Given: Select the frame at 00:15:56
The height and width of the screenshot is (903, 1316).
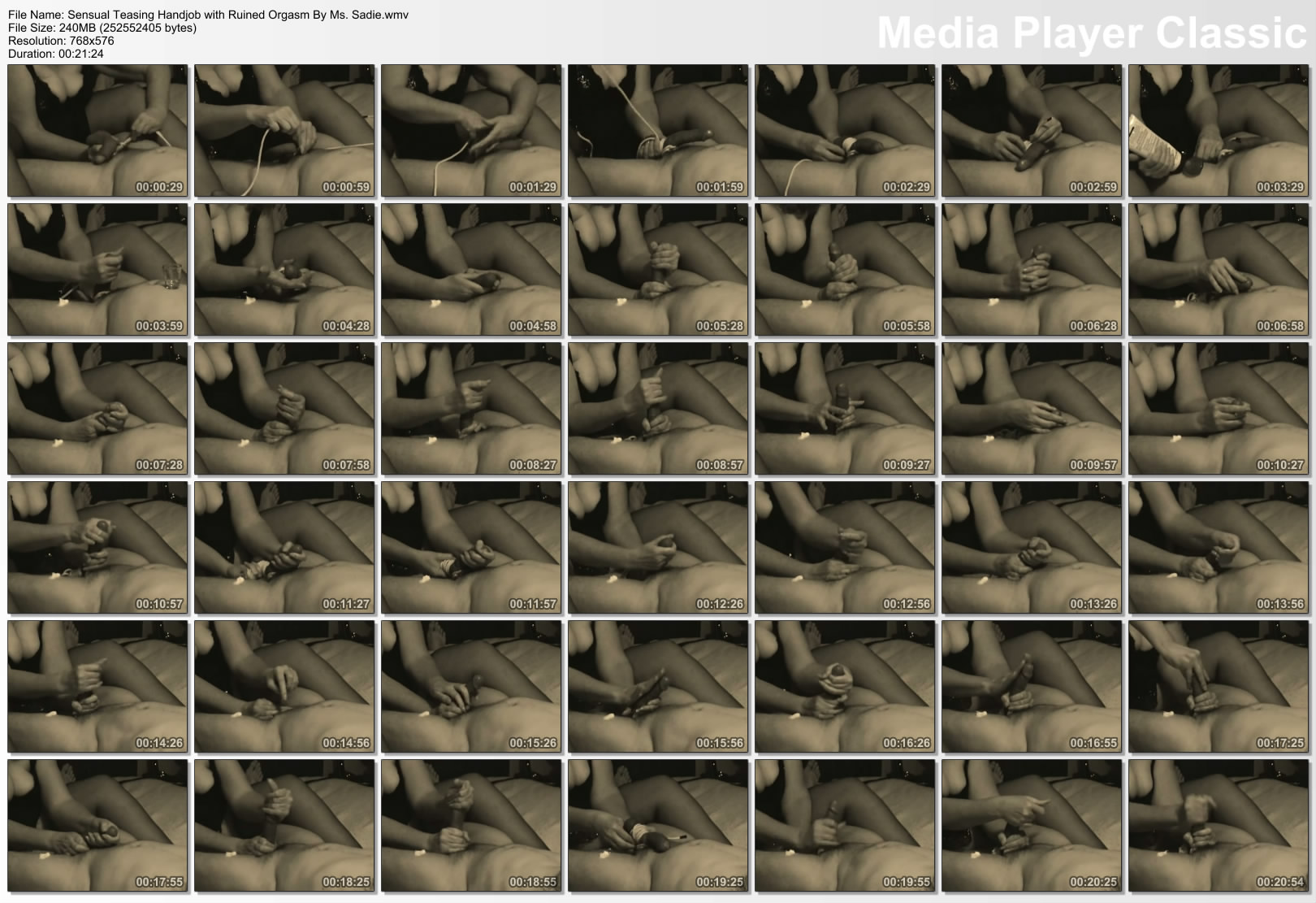Looking at the screenshot, I should 658,687.
